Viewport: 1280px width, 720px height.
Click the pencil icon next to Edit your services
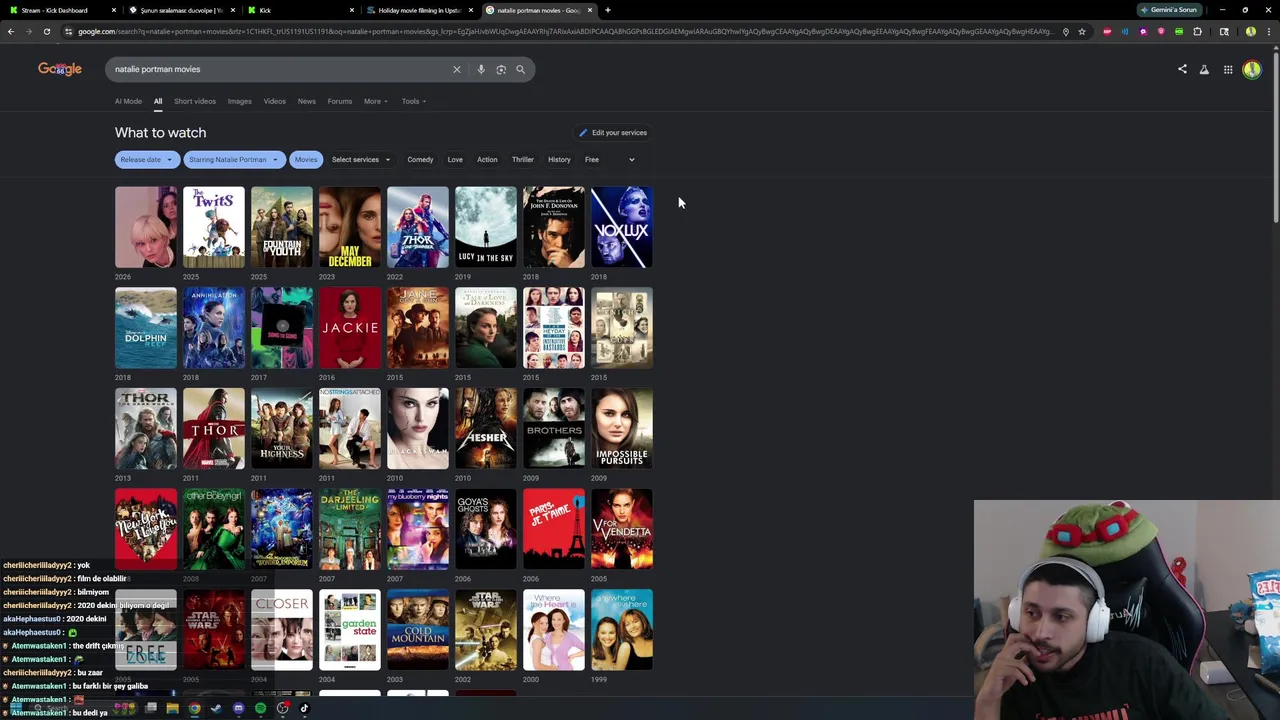point(583,132)
